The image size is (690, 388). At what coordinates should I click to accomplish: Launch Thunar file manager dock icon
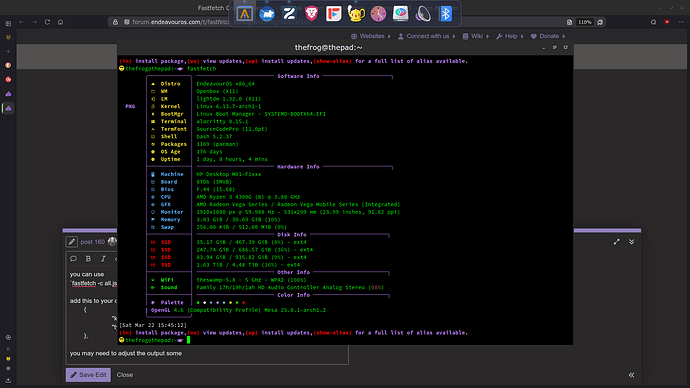(267, 14)
